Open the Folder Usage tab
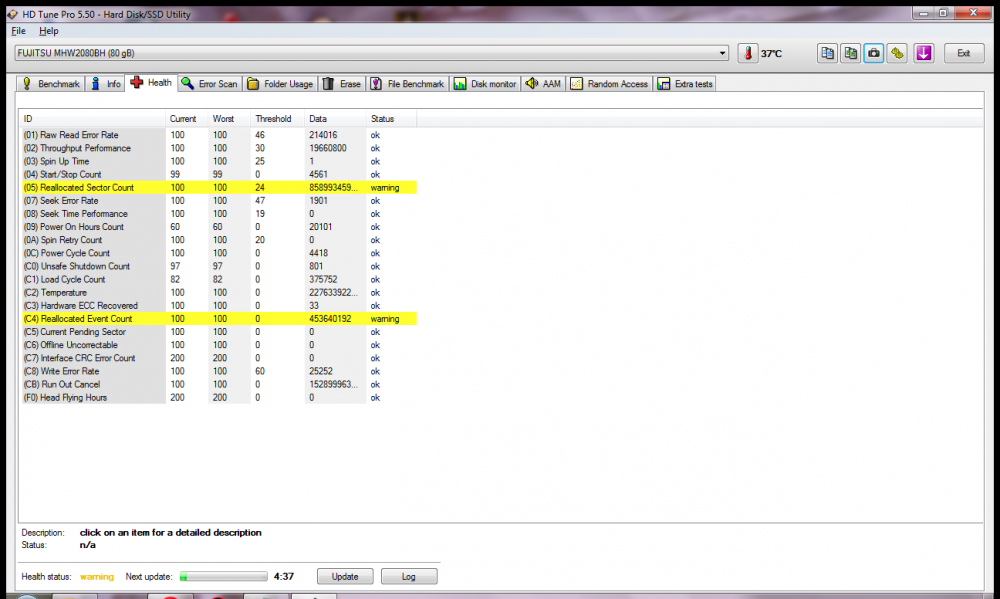 [279, 84]
